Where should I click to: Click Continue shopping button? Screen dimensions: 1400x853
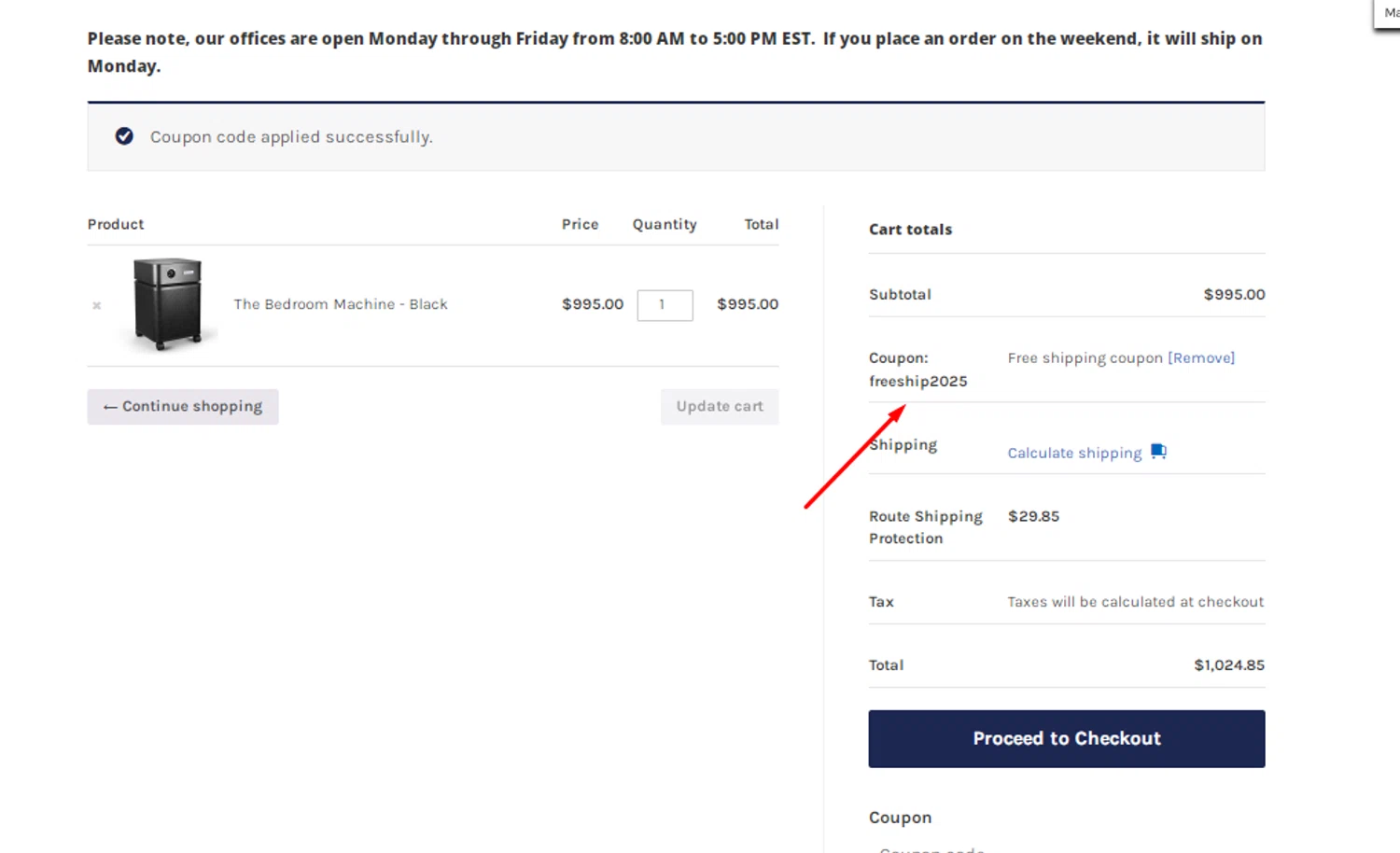pyautogui.click(x=183, y=407)
